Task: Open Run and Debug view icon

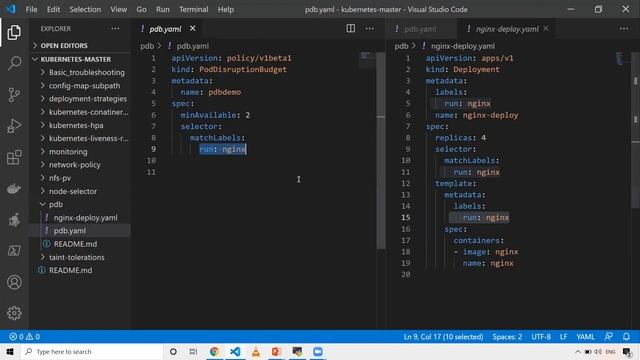Action: click(x=14, y=126)
